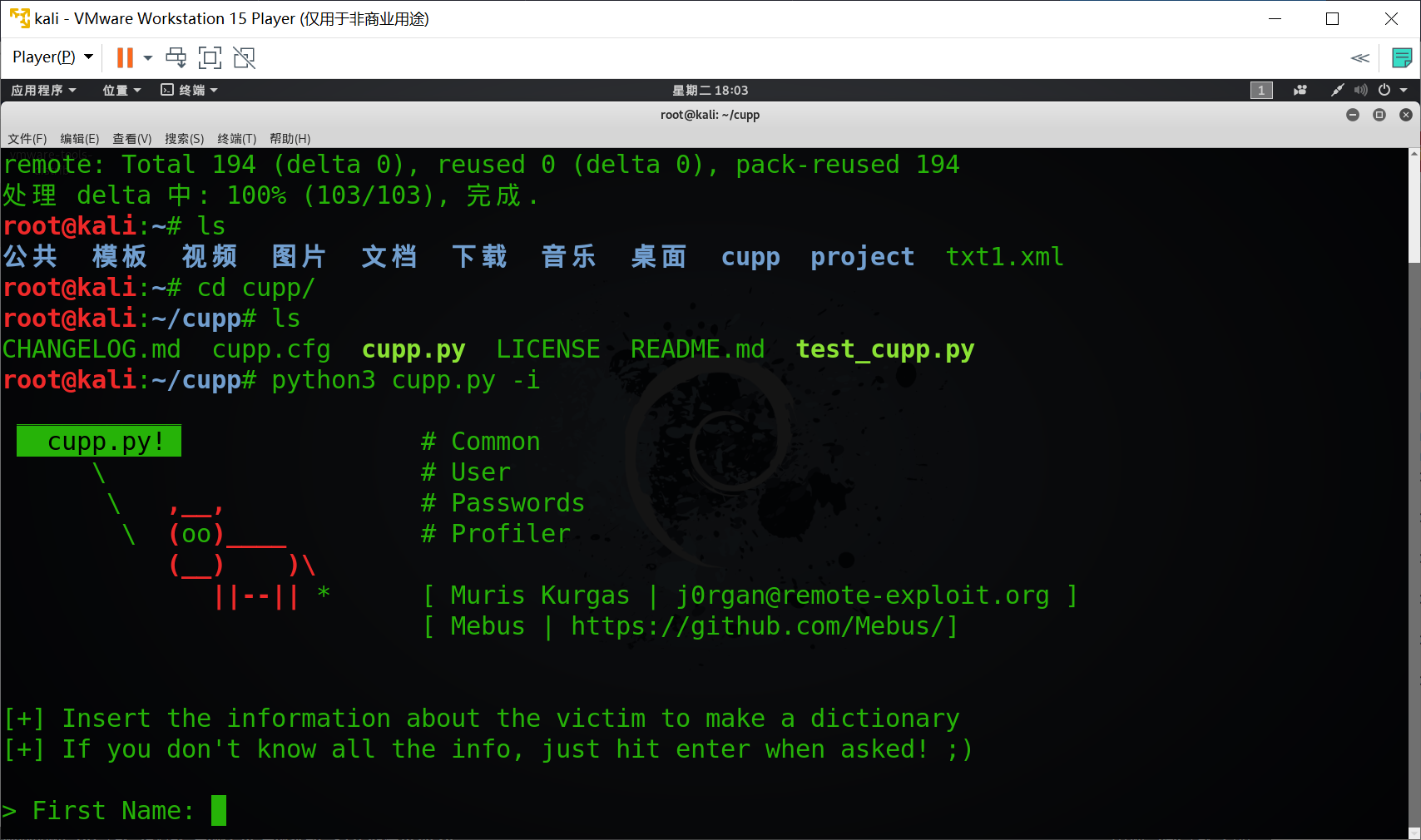Enter full screen mode in VMware toolbar
Image resolution: width=1421 pixels, height=840 pixels.
pos(210,57)
